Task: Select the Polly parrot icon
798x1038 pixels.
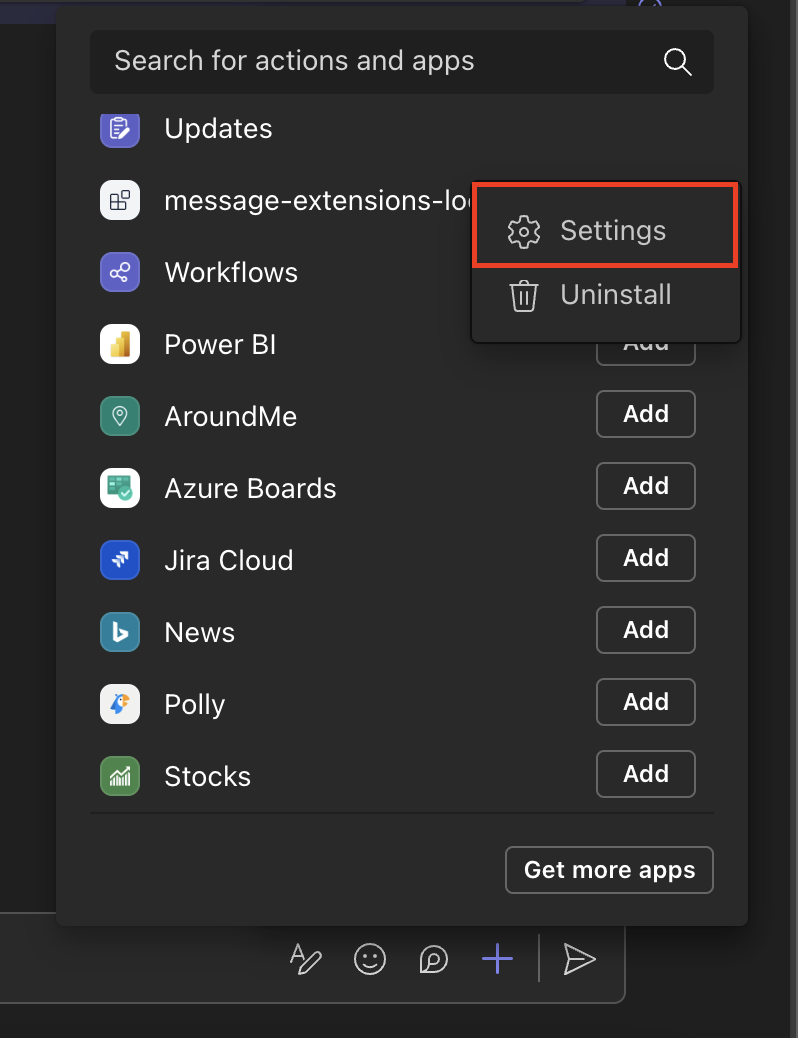Action: pos(120,704)
